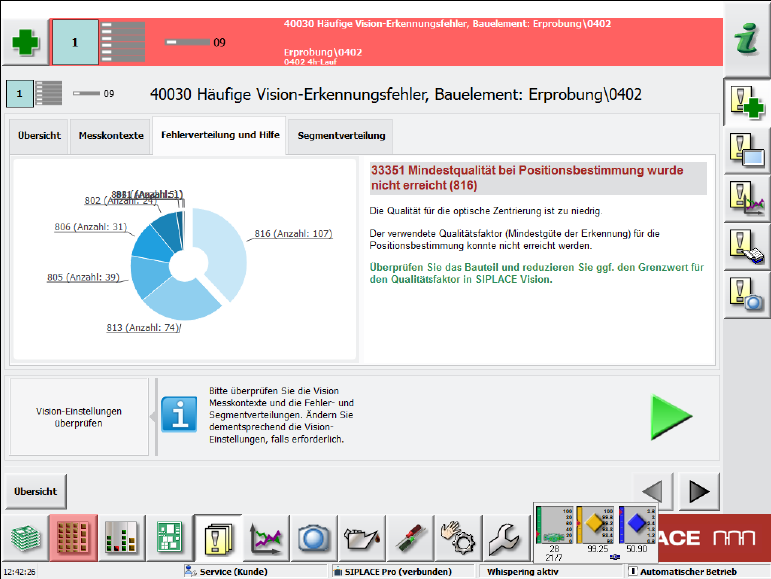Image resolution: width=771 pixels, height=579 pixels.
Task: Switch to Messkontexte tab
Action: click(111, 136)
